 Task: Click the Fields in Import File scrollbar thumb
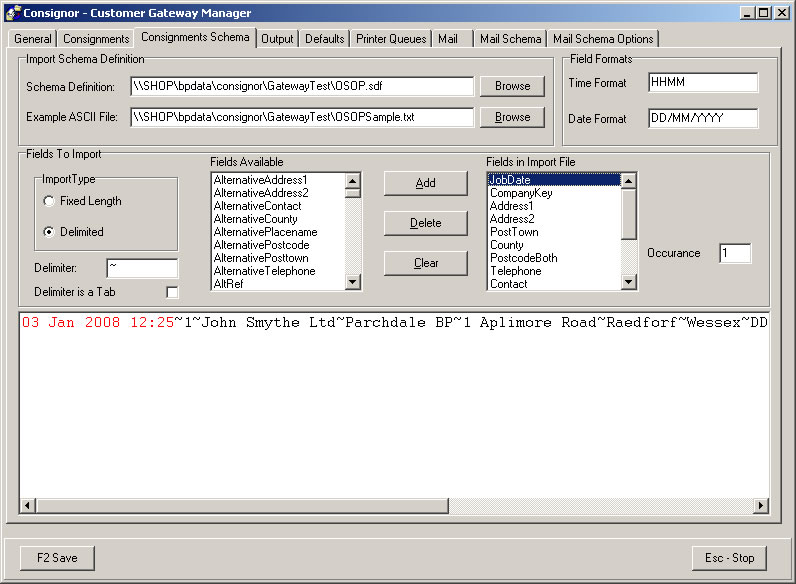(628, 214)
